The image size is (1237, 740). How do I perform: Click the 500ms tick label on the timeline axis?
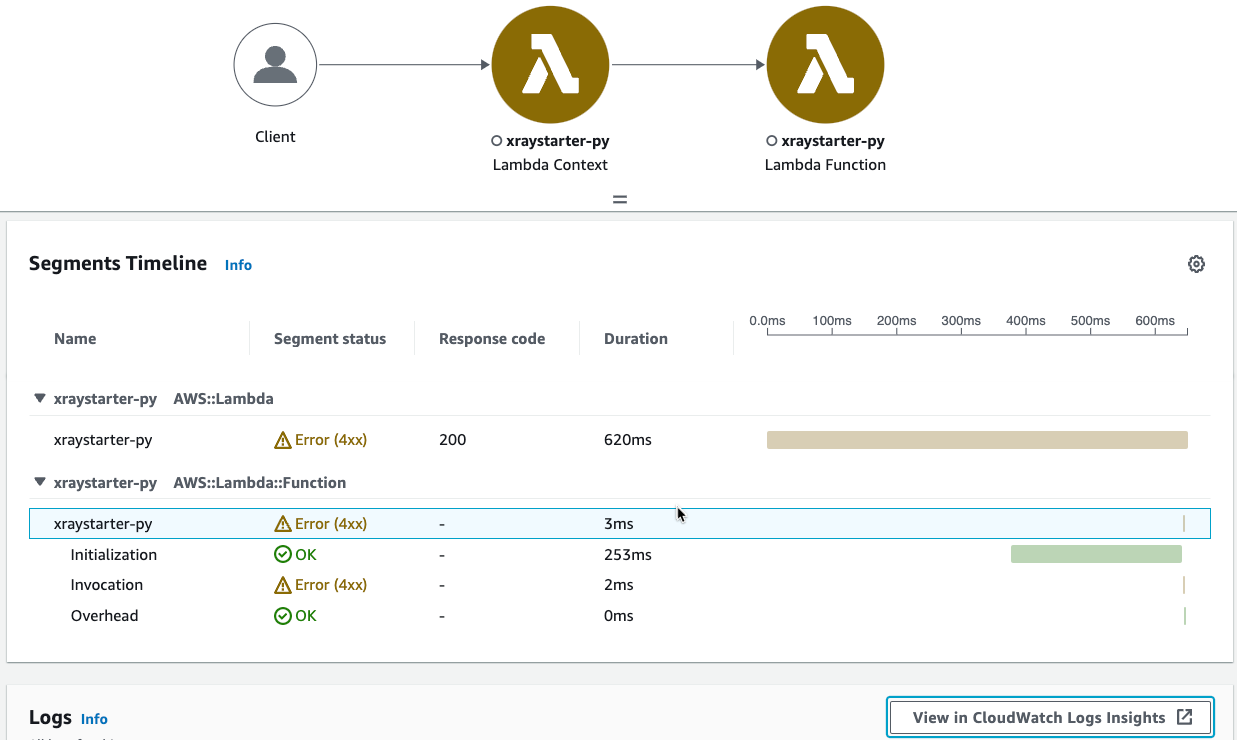click(1090, 321)
